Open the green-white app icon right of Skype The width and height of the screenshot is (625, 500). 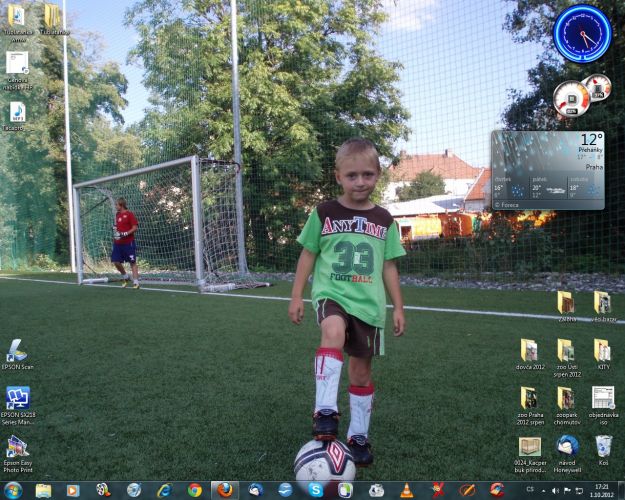pyautogui.click(x=346, y=491)
